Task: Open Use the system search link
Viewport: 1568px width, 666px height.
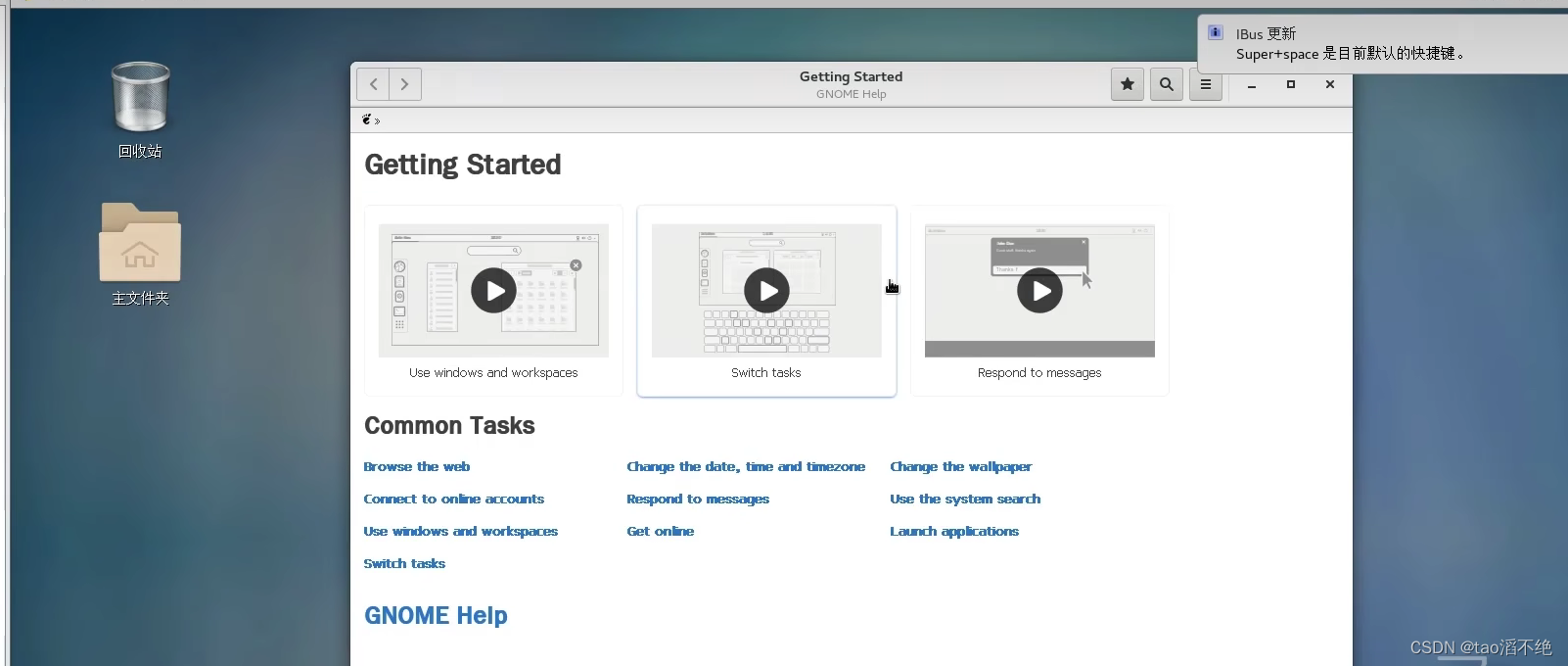Action: 965,499
